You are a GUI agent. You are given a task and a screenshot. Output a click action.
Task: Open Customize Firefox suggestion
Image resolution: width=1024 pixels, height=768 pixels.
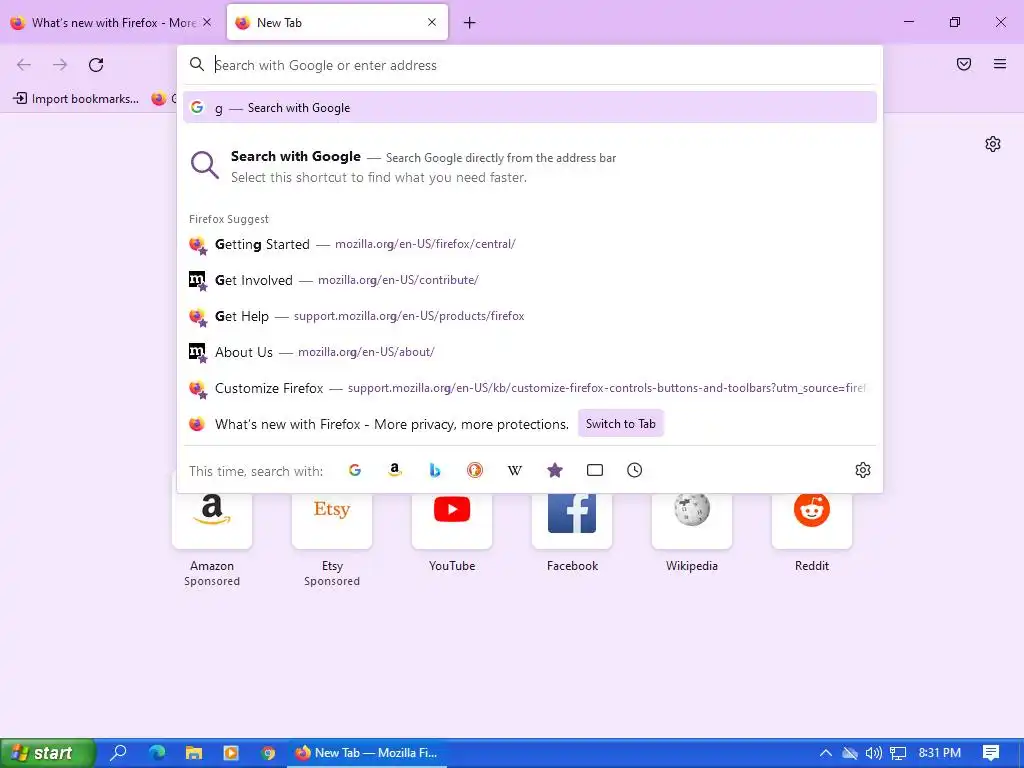(x=530, y=388)
